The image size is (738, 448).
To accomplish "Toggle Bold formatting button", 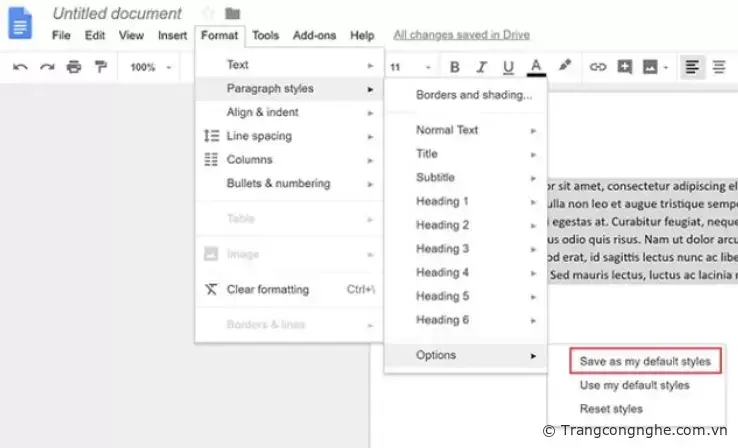I will point(454,67).
